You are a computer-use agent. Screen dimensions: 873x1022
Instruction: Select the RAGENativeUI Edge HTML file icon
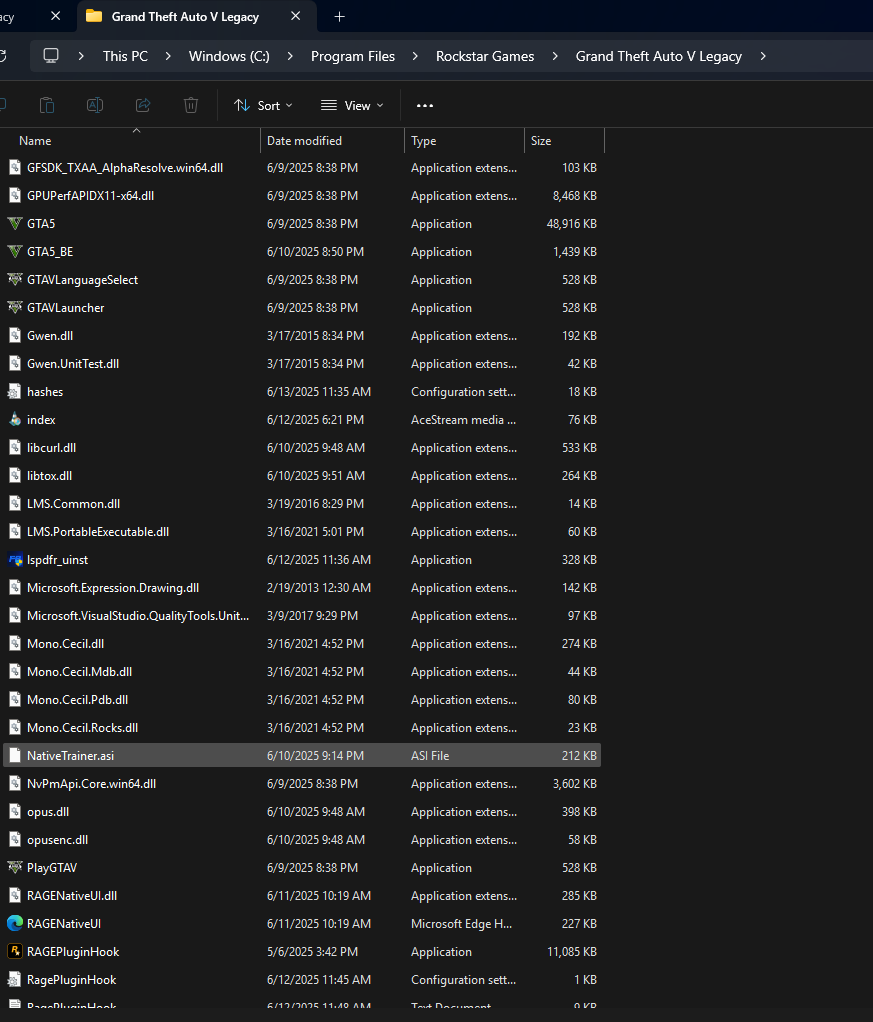click(x=15, y=924)
